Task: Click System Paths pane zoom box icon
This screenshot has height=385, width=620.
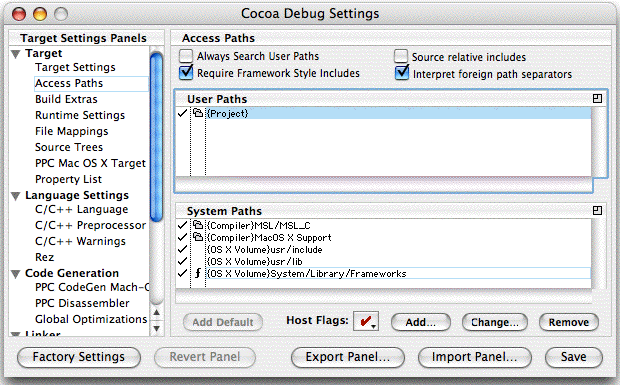Action: pyautogui.click(x=597, y=210)
